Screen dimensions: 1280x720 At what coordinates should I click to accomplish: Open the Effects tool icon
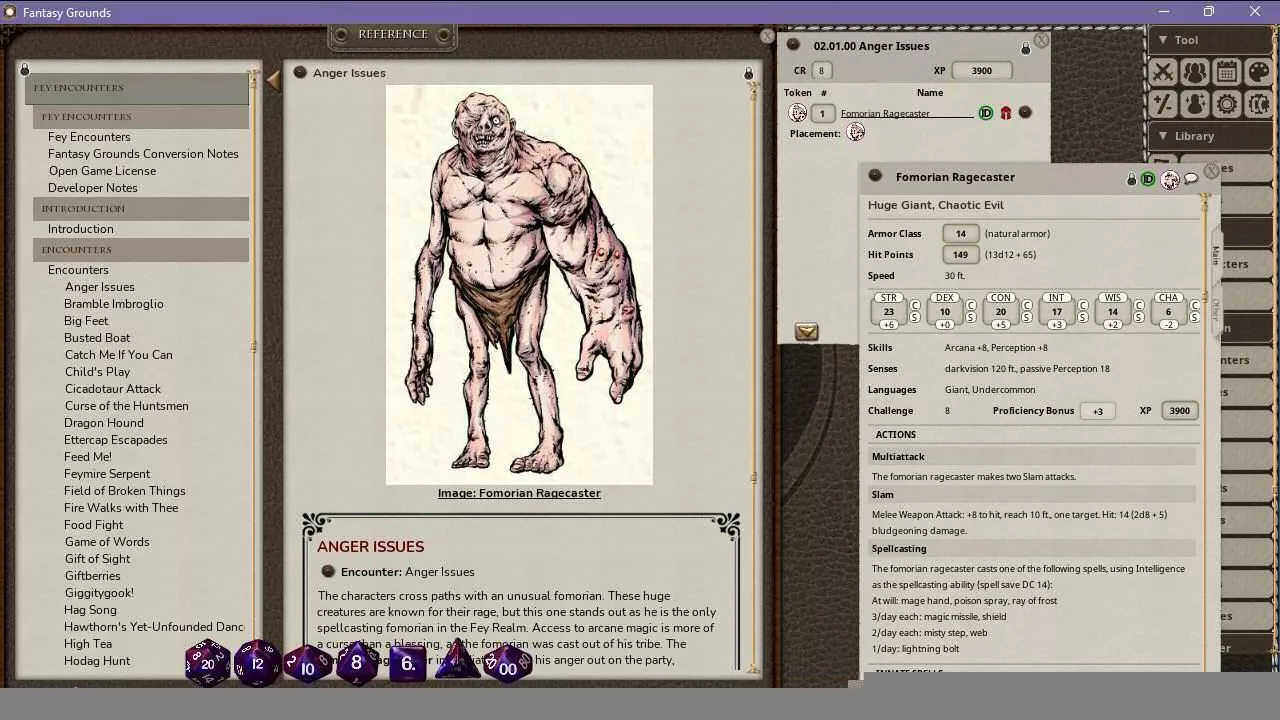[1195, 104]
